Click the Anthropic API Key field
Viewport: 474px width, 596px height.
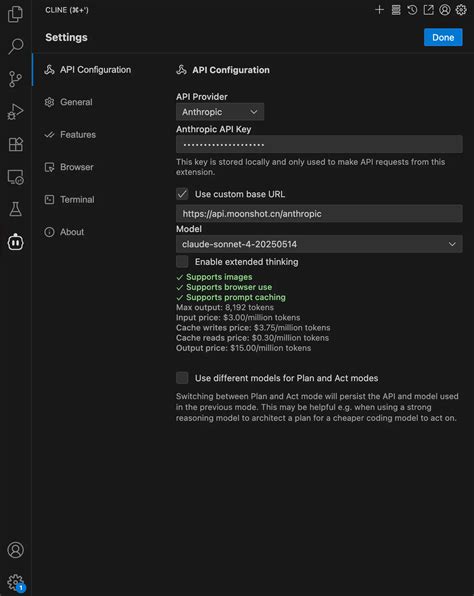319,144
